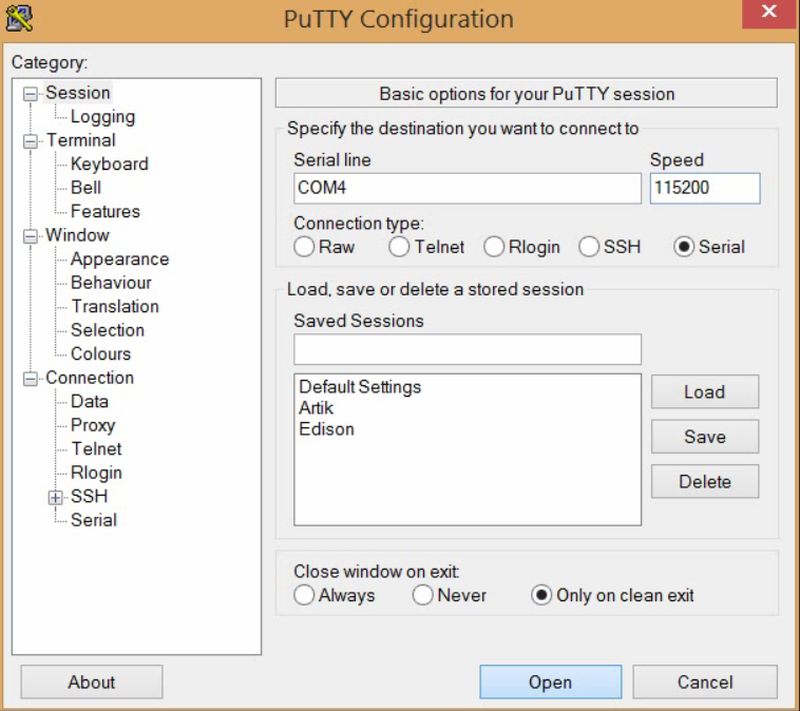800x711 pixels.
Task: Navigate to the Keyboard settings
Action: point(109,163)
